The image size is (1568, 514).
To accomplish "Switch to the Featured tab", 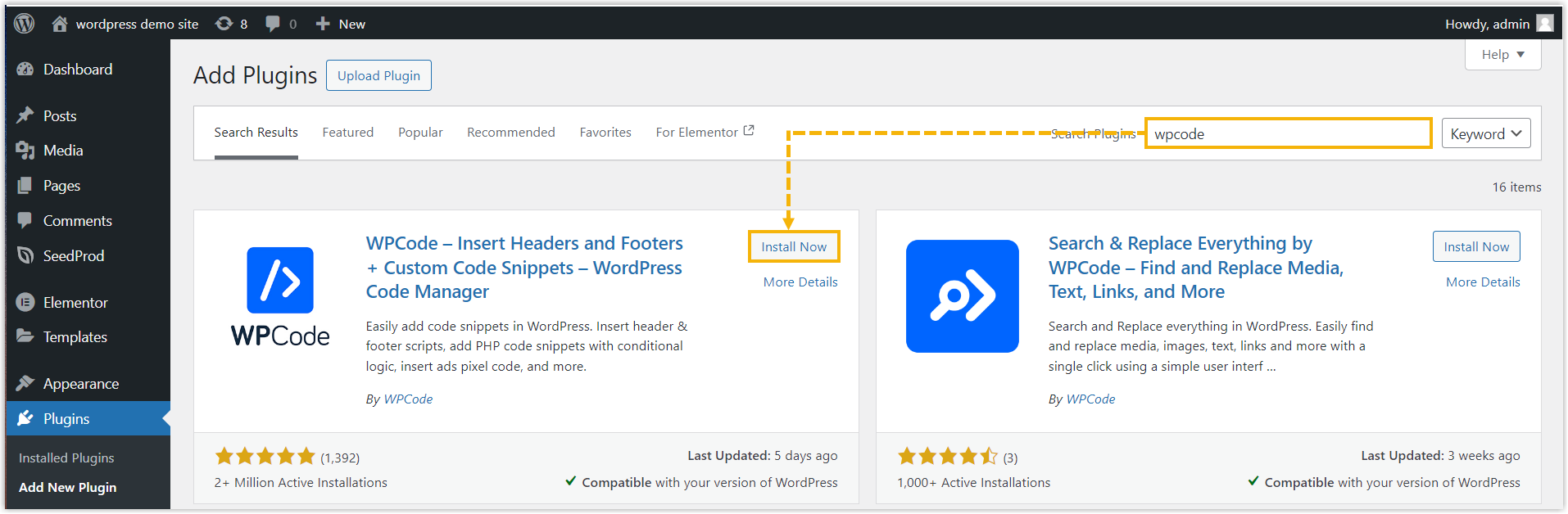I will [x=347, y=133].
